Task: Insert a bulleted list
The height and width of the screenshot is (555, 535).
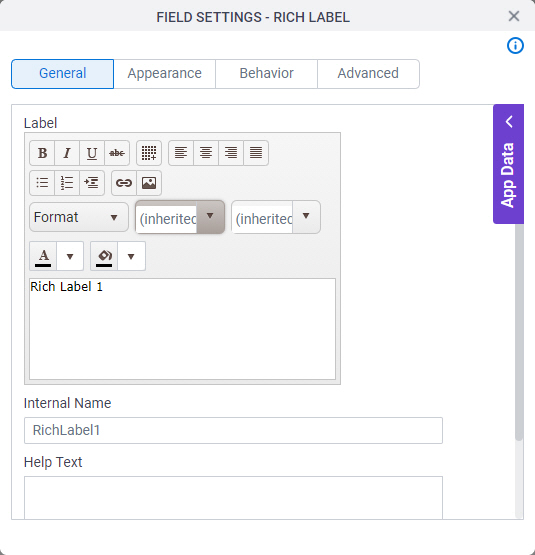Action: [x=42, y=183]
